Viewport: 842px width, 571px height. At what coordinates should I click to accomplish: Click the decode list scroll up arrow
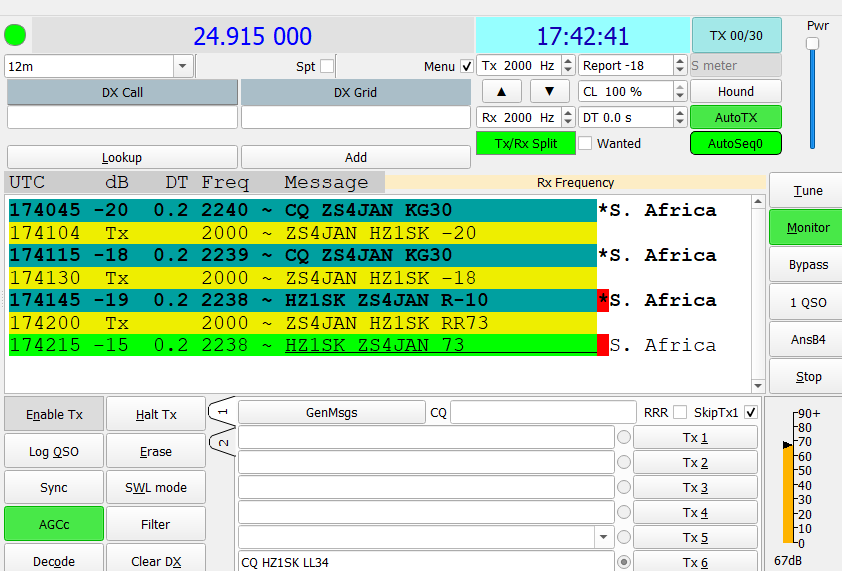tap(758, 201)
